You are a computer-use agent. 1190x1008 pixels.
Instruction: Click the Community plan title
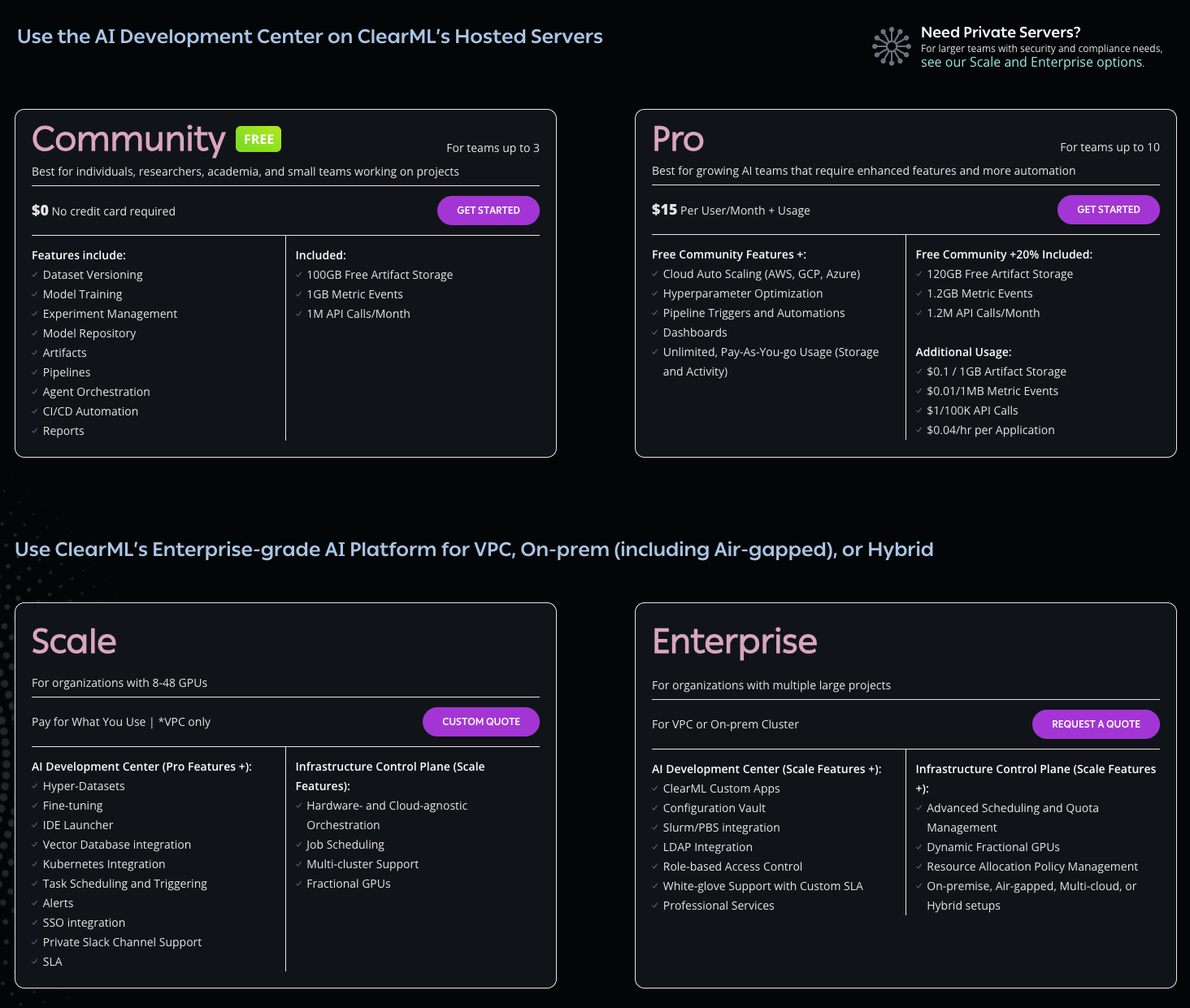click(x=128, y=139)
